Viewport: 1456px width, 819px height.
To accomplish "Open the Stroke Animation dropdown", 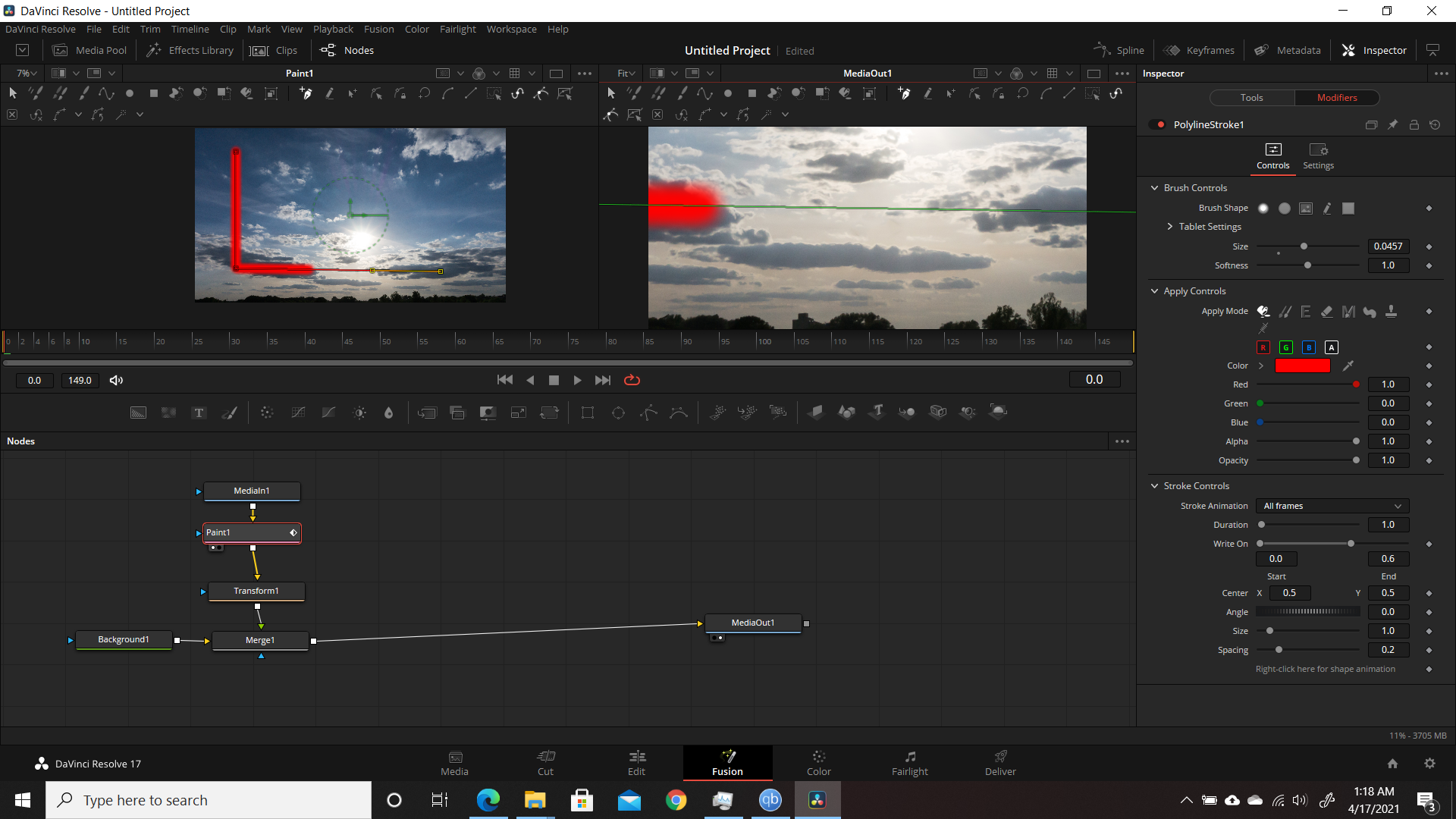I will point(1332,506).
